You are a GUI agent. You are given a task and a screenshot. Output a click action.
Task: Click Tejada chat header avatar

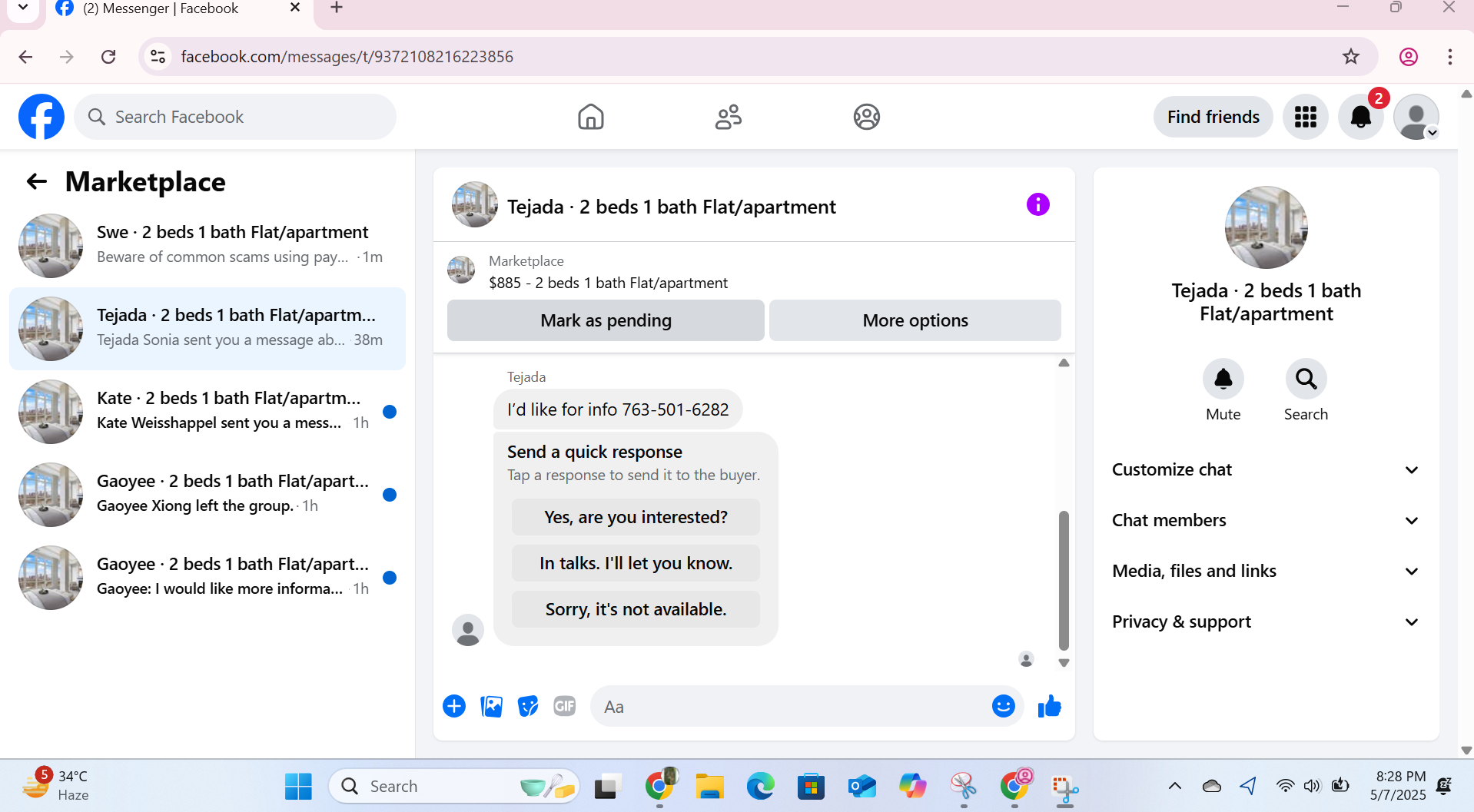tap(474, 204)
